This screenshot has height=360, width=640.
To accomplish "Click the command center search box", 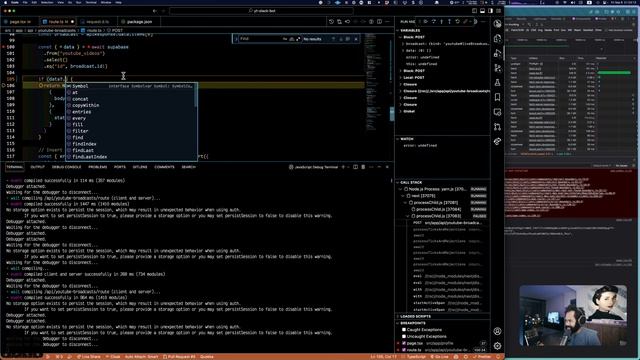I will 261,11.
